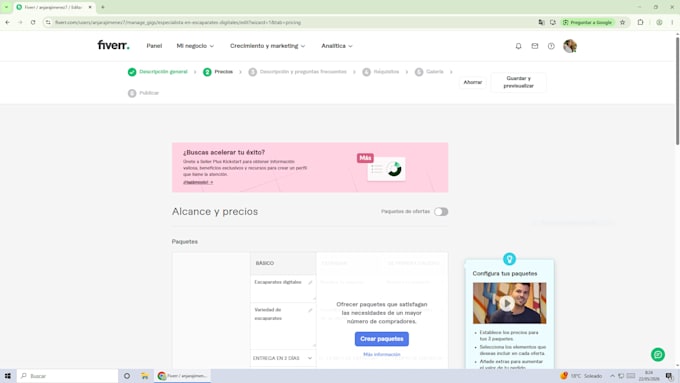Viewport: 680px width, 383px height.
Task: Bookmark page with the star icon
Action: pyautogui.click(x=622, y=22)
